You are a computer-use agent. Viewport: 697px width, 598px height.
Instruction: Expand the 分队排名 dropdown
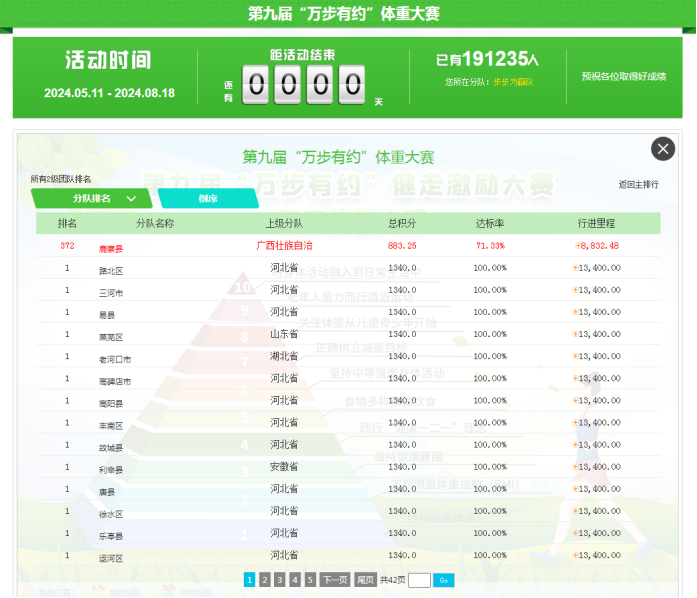coord(98,199)
